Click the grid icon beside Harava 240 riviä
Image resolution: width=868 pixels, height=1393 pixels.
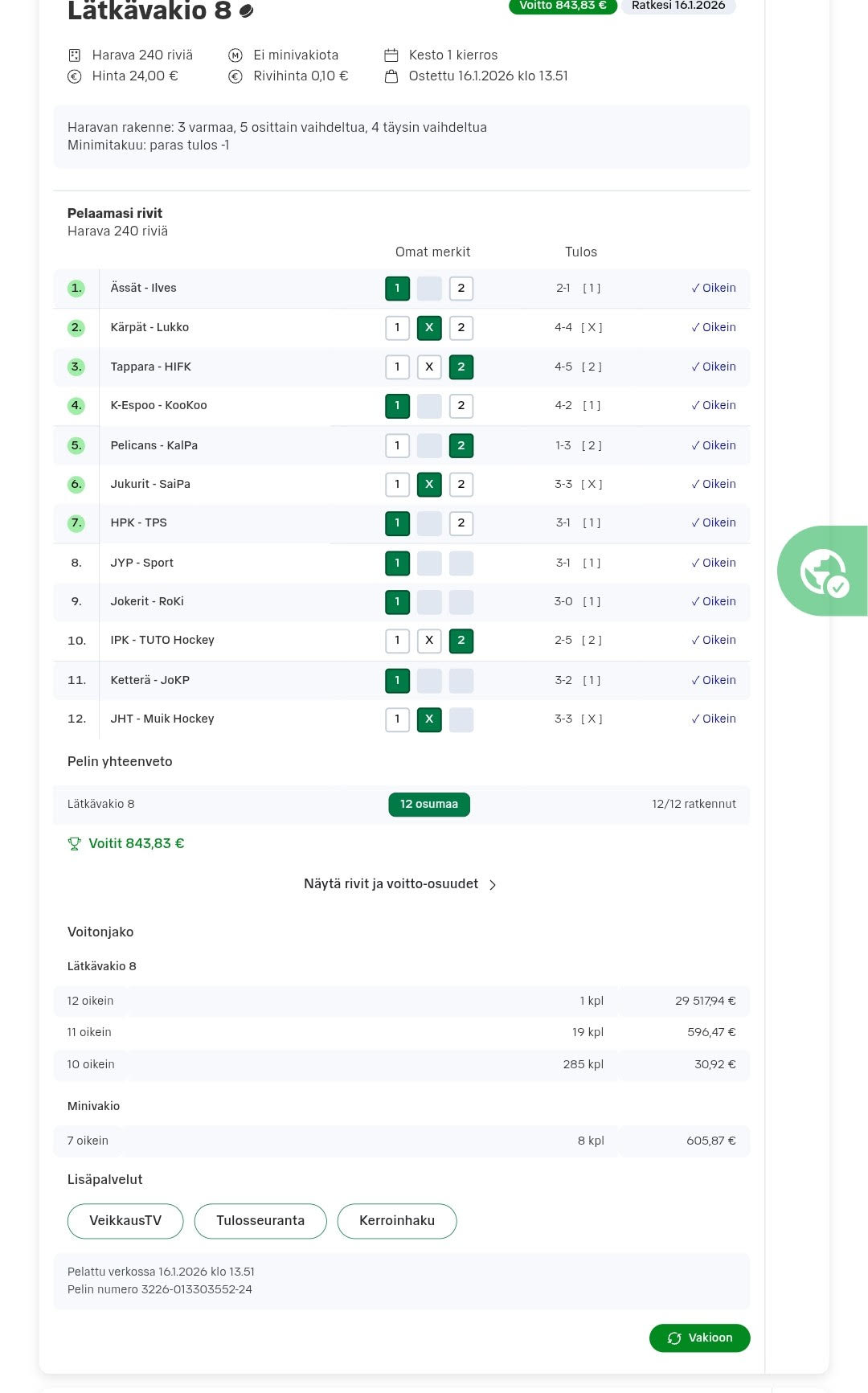click(x=75, y=55)
